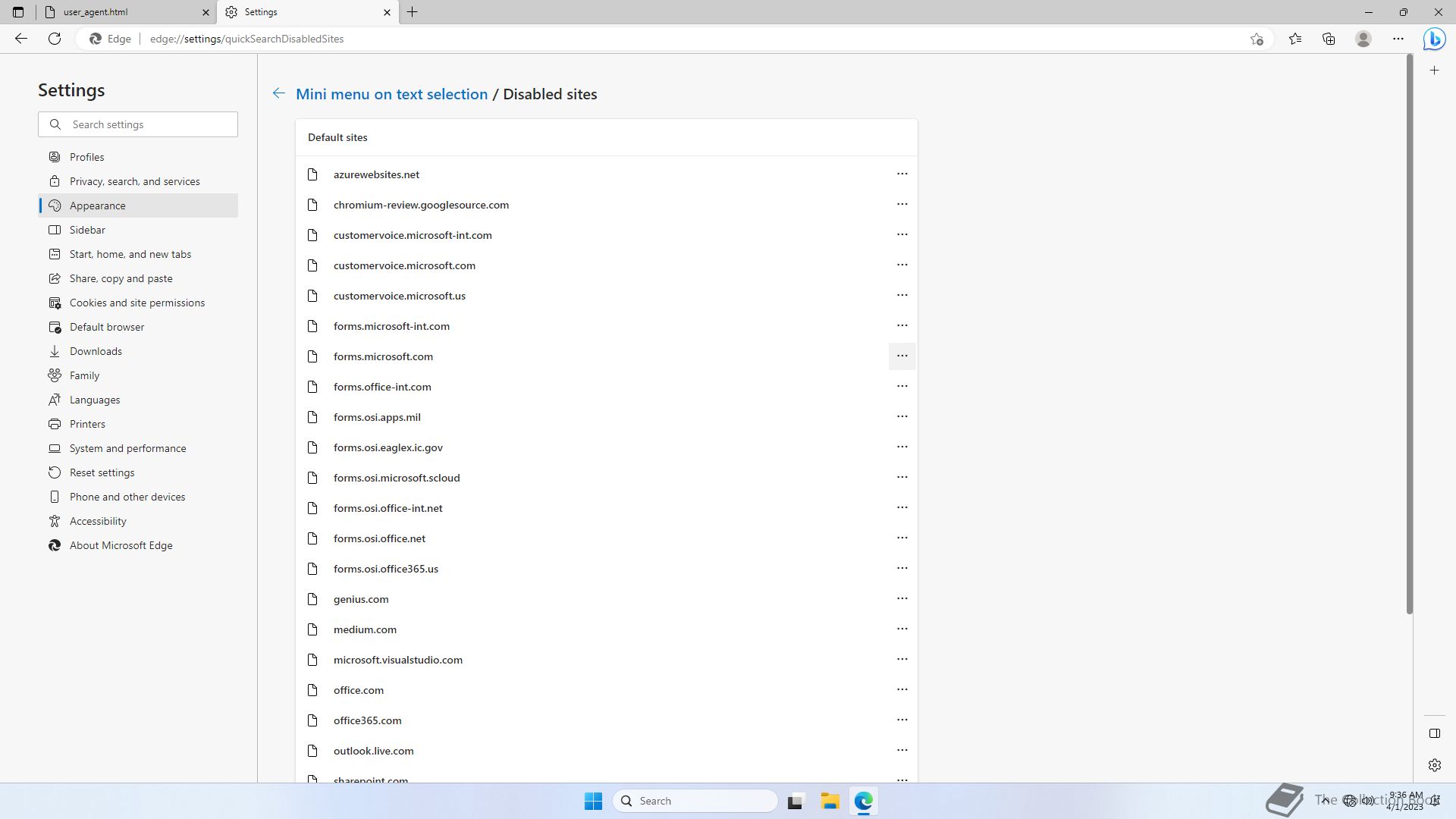The image size is (1456, 819).
Task: Open Windows Start menu
Action: tap(593, 801)
